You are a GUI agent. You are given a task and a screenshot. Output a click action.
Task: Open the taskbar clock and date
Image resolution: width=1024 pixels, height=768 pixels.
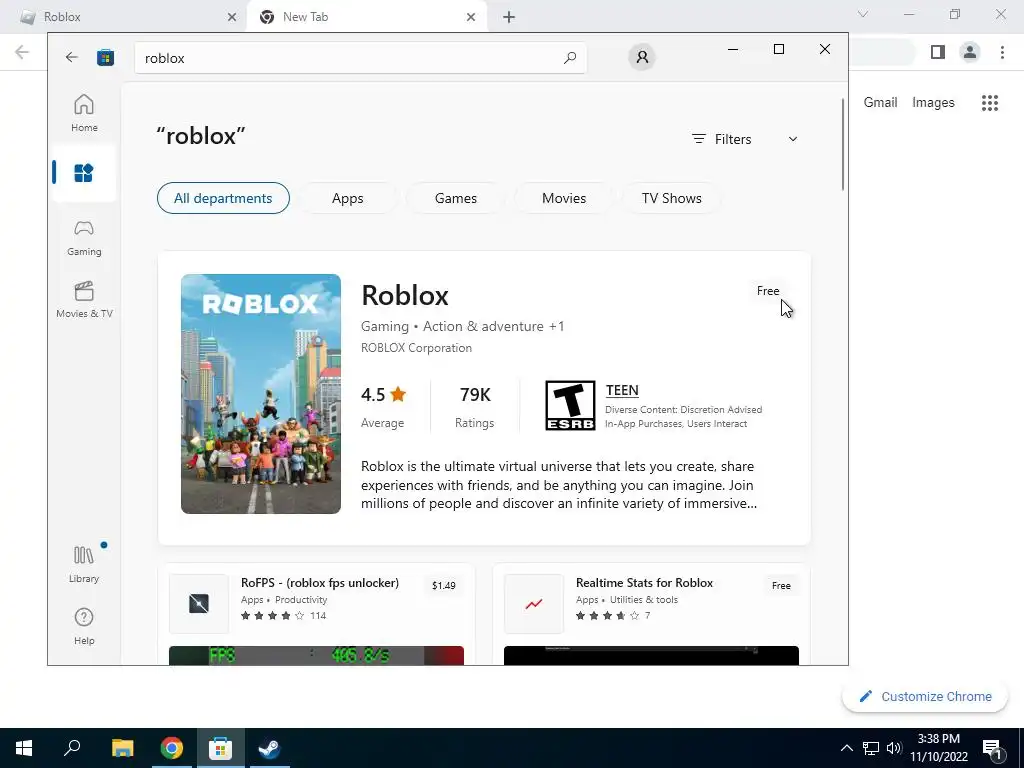click(x=938, y=748)
